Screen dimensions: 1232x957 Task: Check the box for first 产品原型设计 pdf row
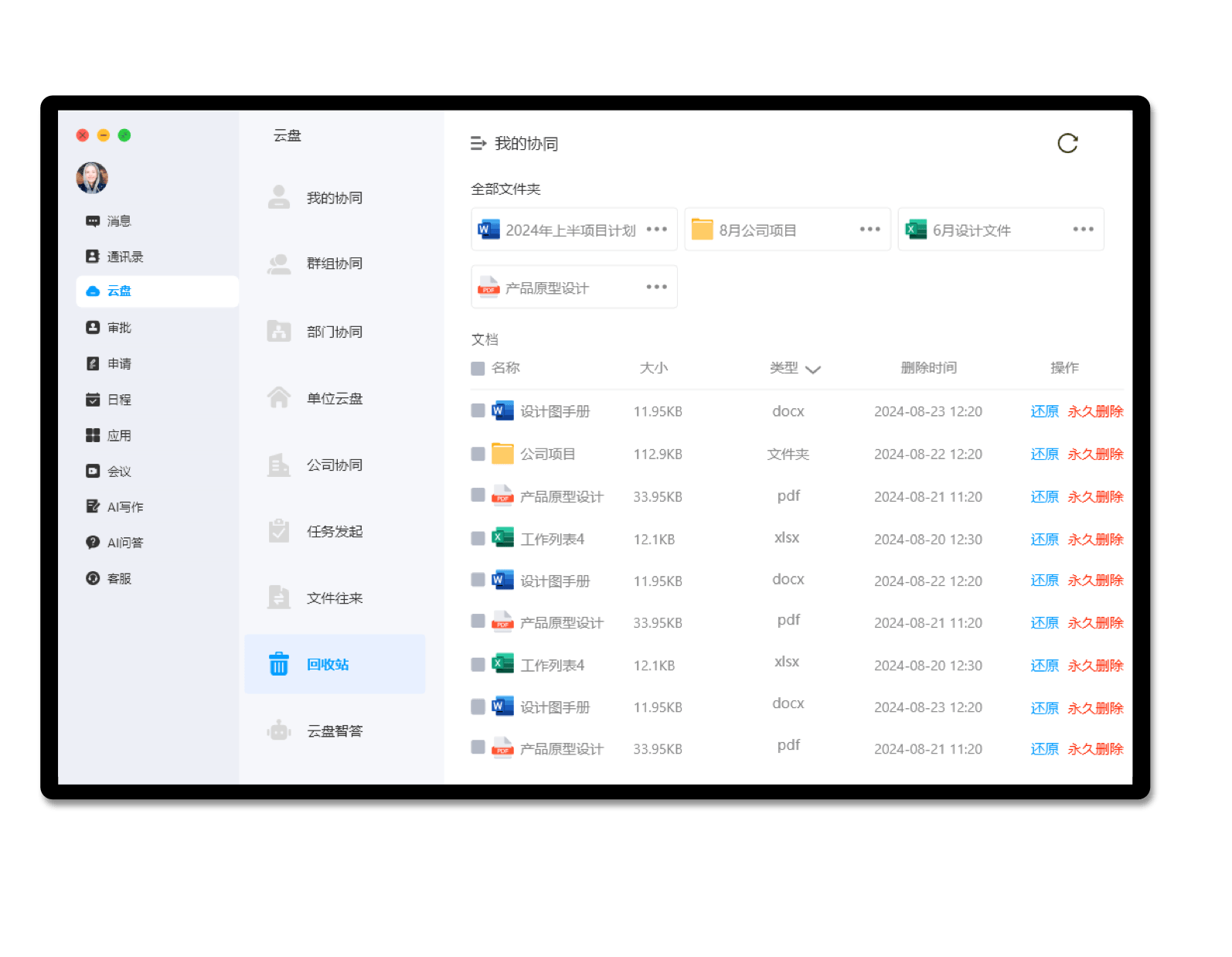[478, 495]
